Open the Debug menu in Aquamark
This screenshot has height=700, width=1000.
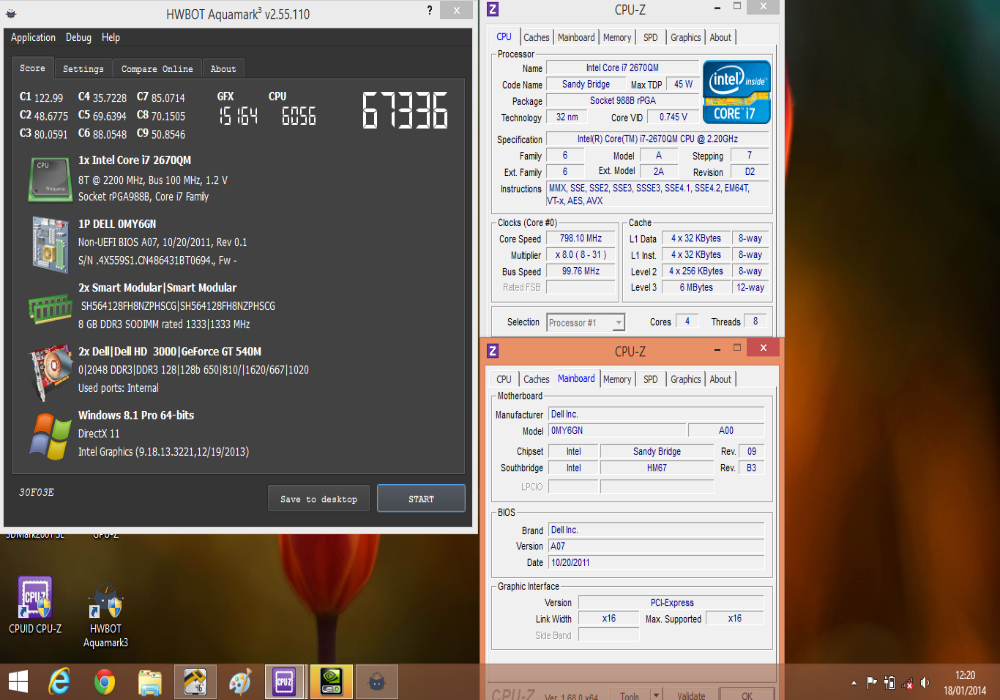(78, 38)
